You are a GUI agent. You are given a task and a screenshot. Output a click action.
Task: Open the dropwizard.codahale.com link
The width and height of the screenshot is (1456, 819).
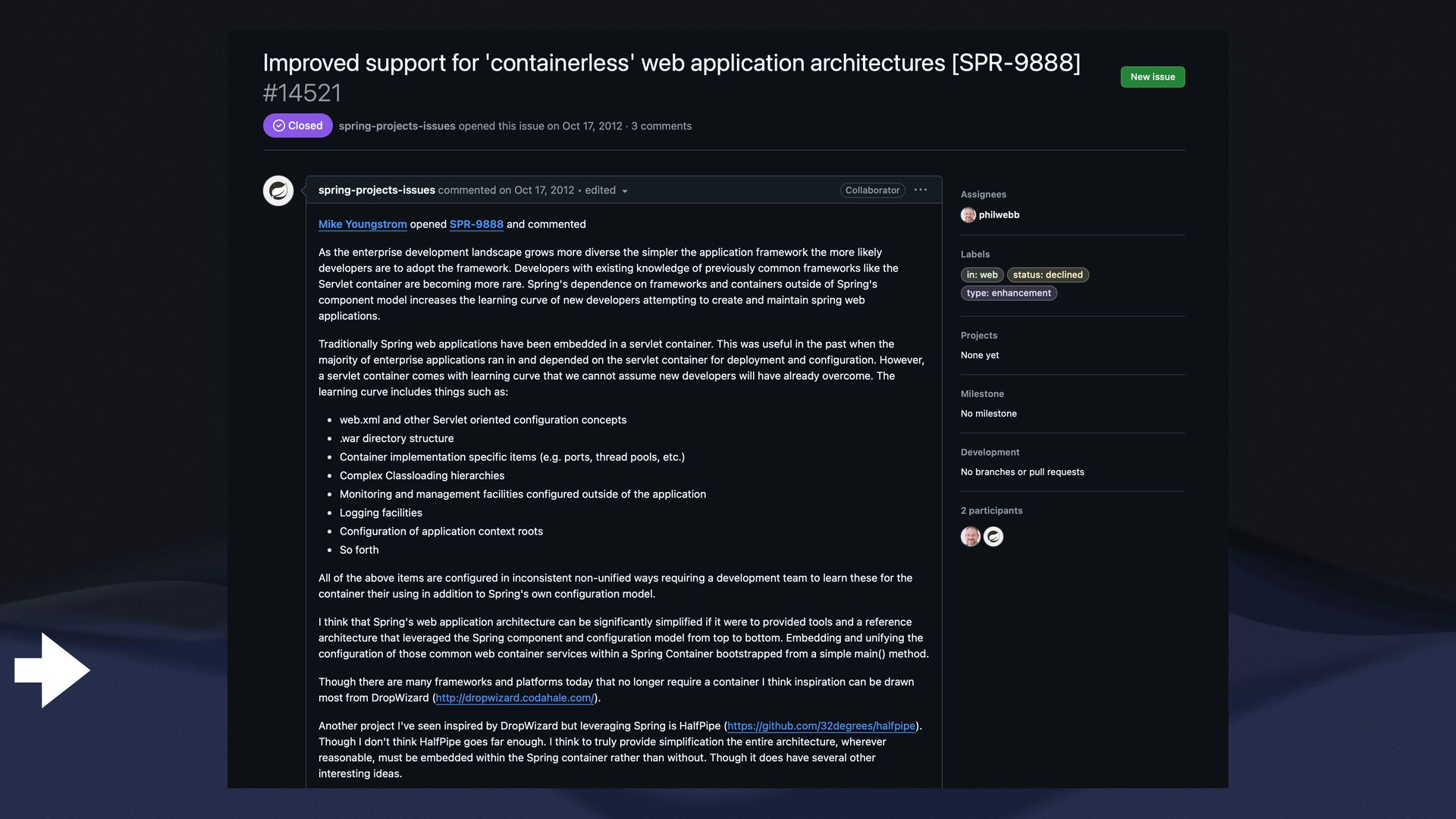(514, 698)
